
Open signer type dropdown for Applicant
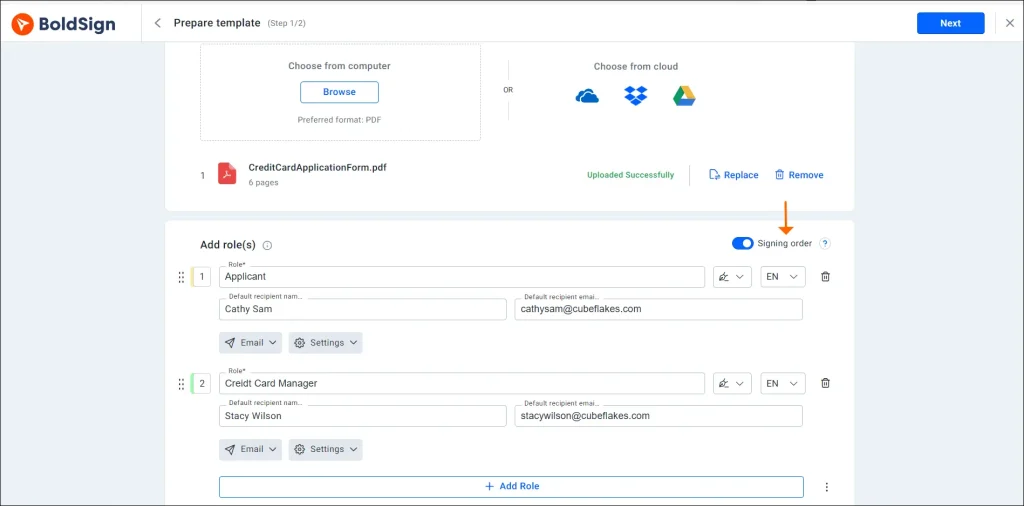tap(732, 277)
